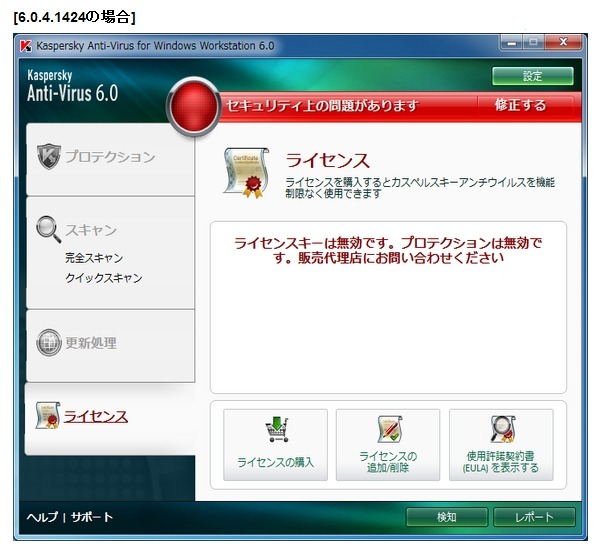
Task: Click the large certificate icon beside ライセンス heading
Action: [247, 173]
